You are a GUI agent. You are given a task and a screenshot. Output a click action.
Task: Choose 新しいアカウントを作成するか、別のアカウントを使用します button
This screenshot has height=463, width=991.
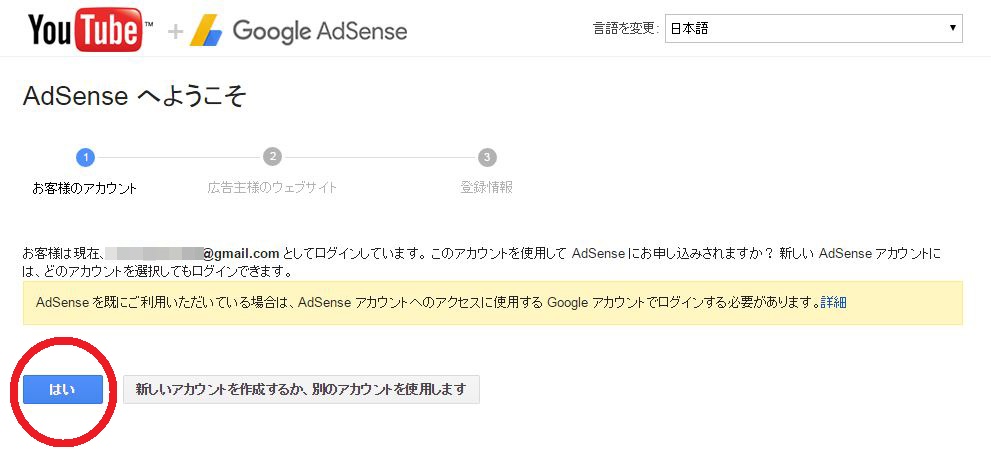click(301, 390)
